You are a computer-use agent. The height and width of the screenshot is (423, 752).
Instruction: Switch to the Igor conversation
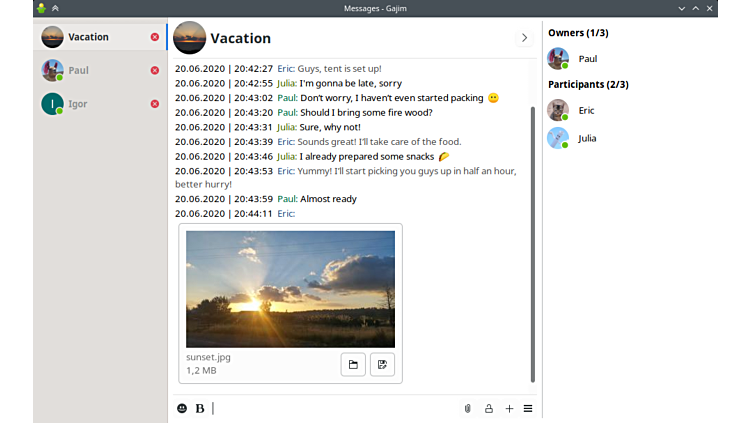click(90, 104)
